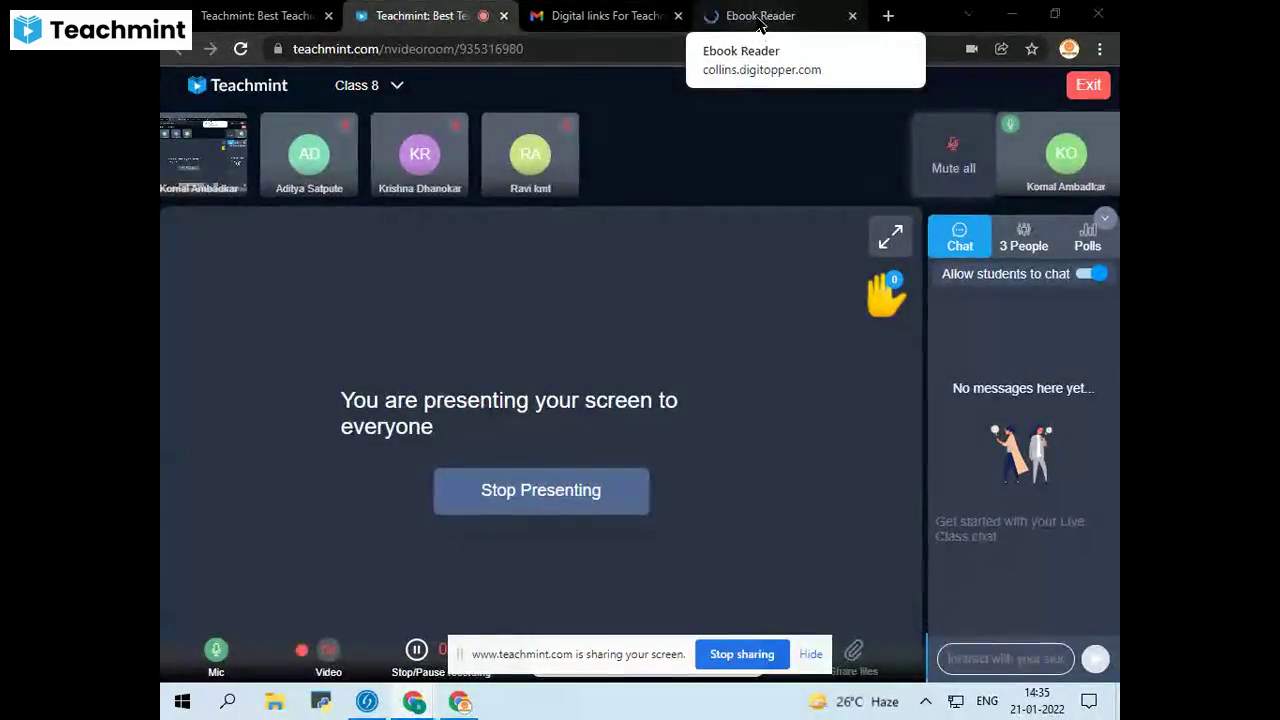Open the weather widget 26°C Haze

(853, 702)
